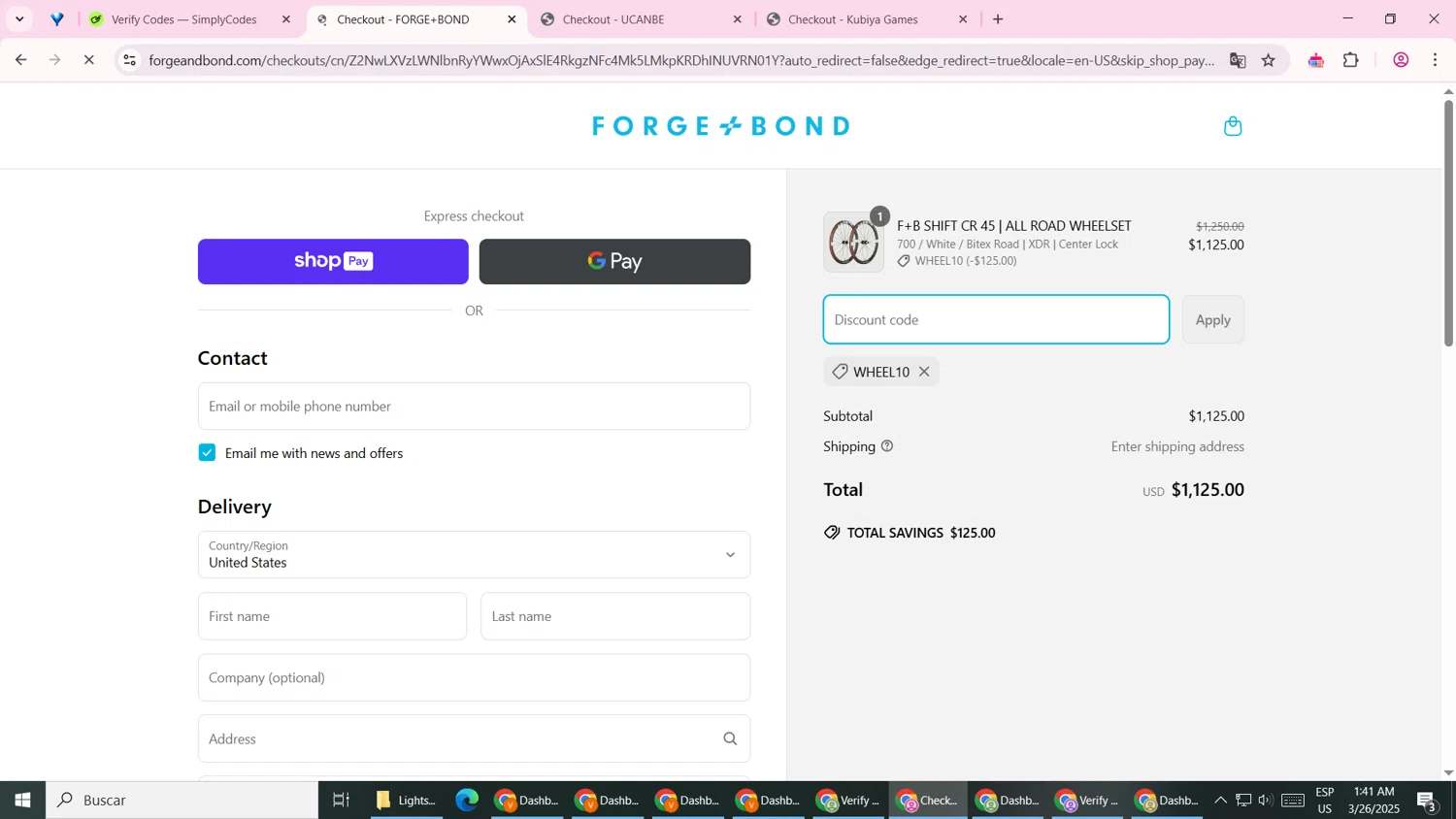The width and height of the screenshot is (1456, 819).
Task: Close the Verify Codes SimplyCodes tab
Action: 286,19
